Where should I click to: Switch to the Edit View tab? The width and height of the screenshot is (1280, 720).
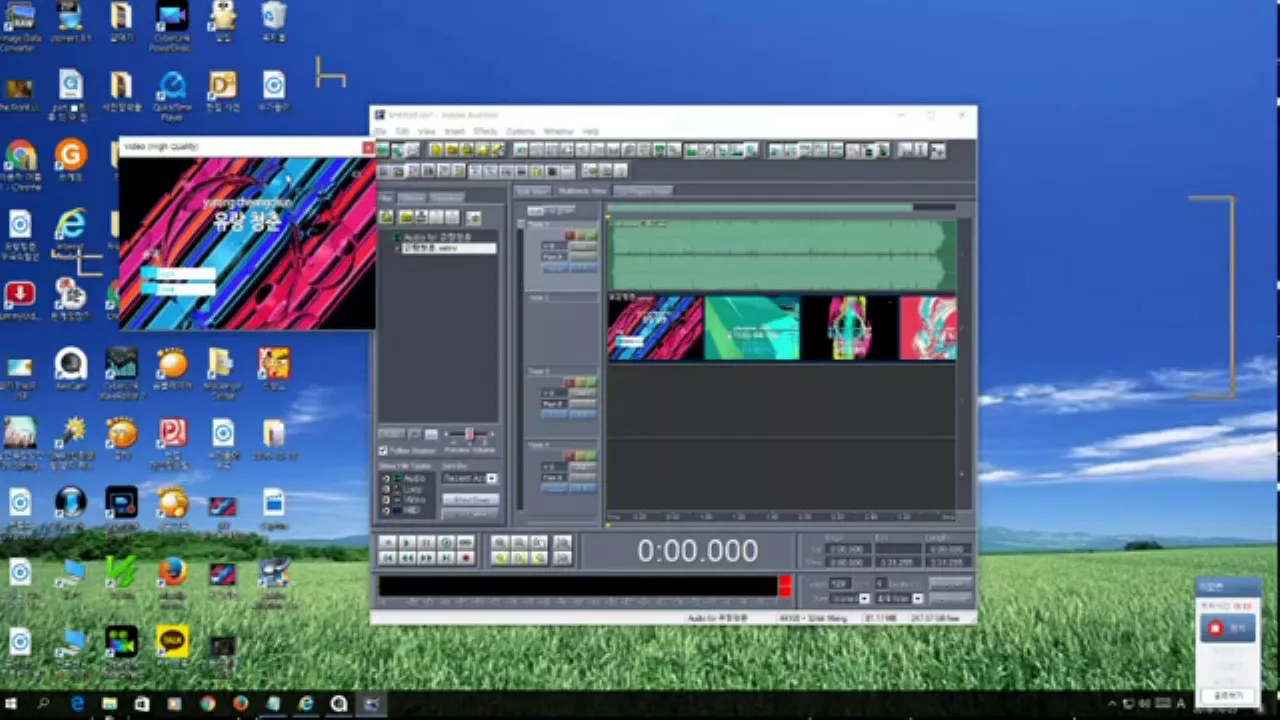click(x=532, y=190)
